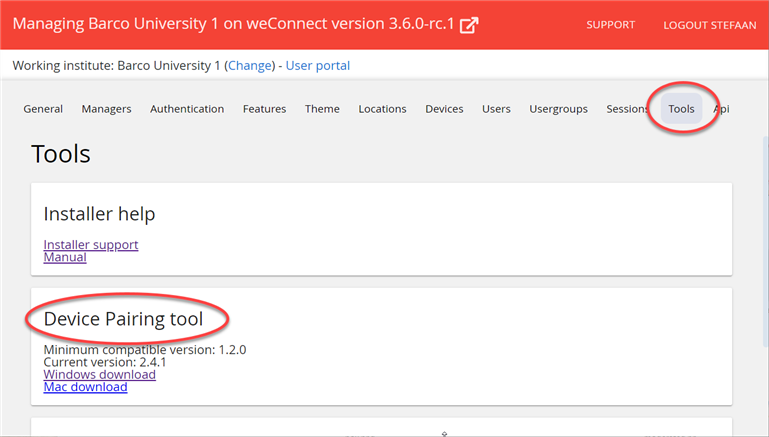Click the Device Pairing tool heading
Screen dimensions: 769x437
click(x=123, y=319)
